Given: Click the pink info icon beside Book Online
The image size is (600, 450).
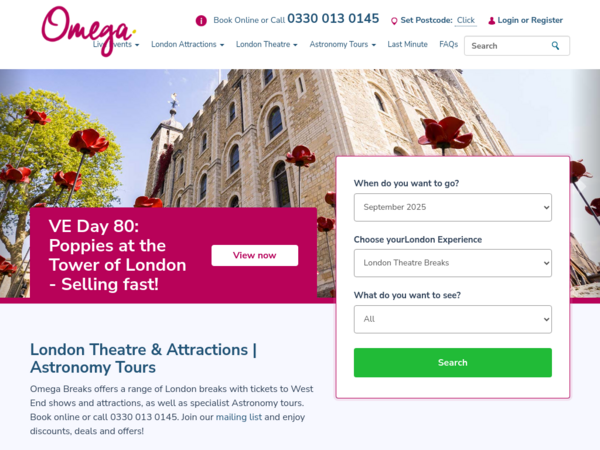Looking at the screenshot, I should tap(201, 21).
